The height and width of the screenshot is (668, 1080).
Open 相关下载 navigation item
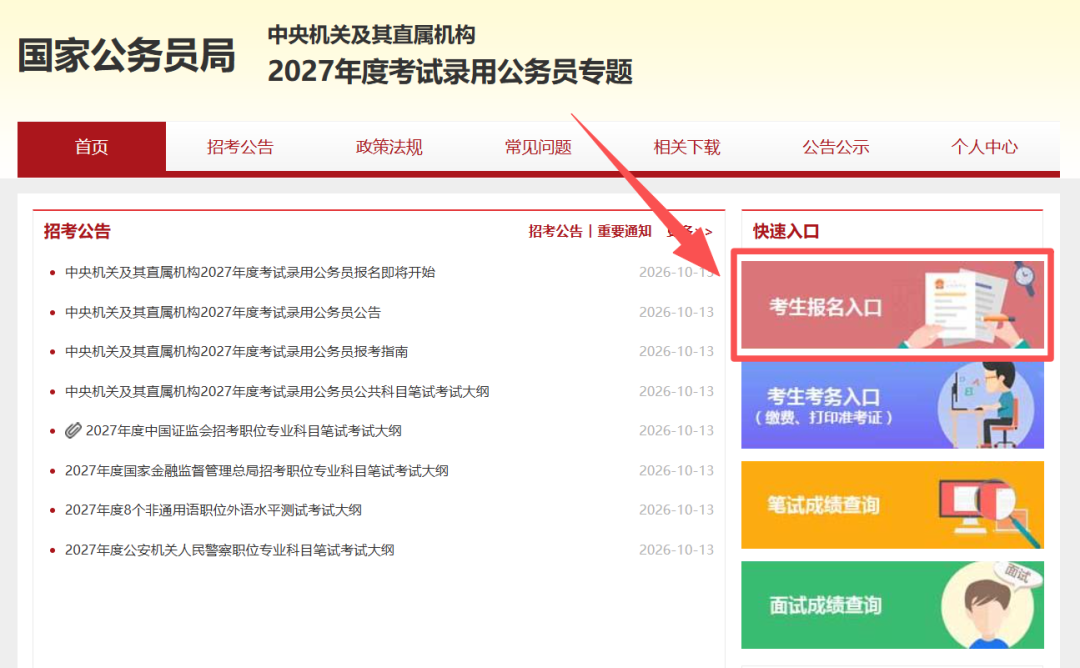point(687,147)
